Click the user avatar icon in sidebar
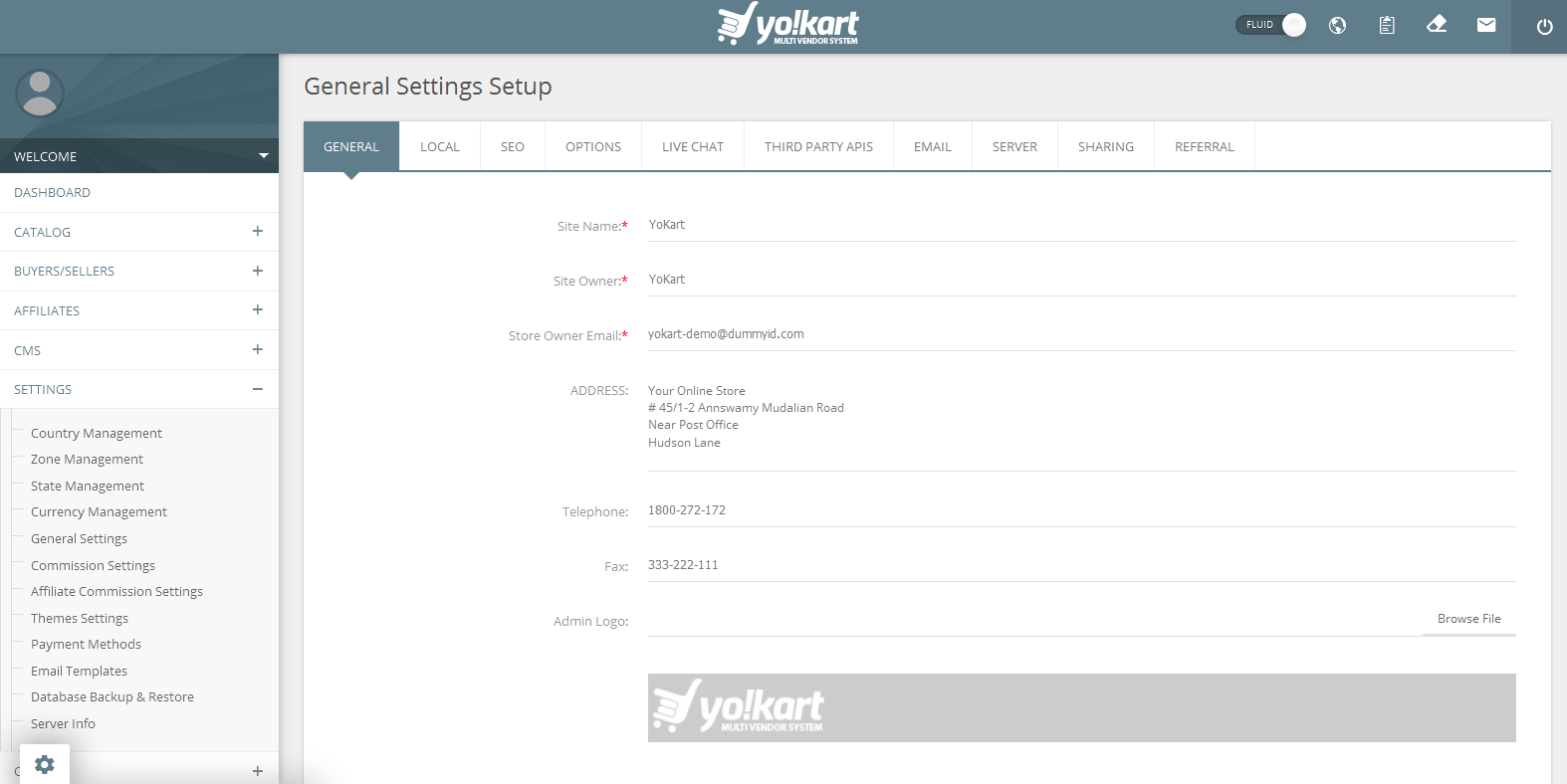1567x784 pixels. coord(40,94)
